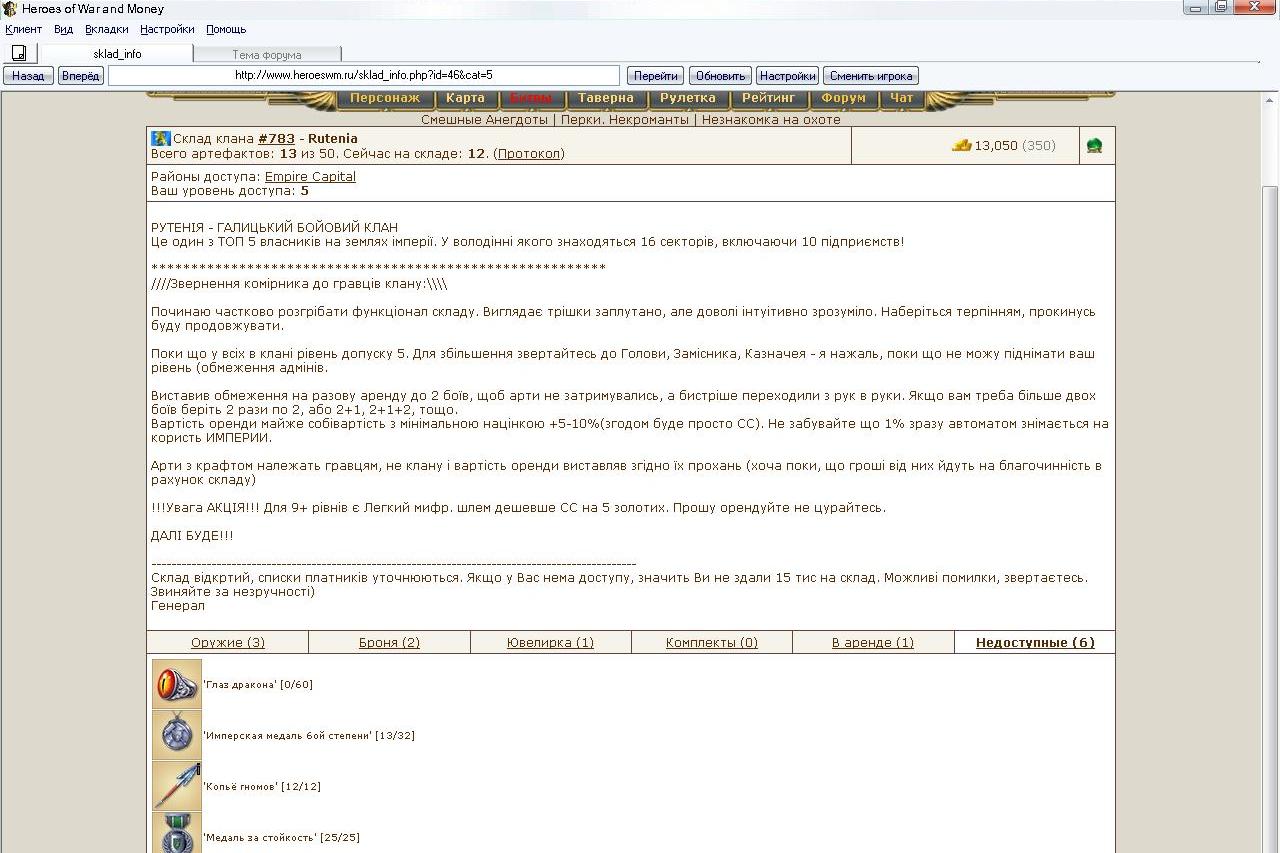Select the Оружие (3) category tab

pyautogui.click(x=228, y=643)
